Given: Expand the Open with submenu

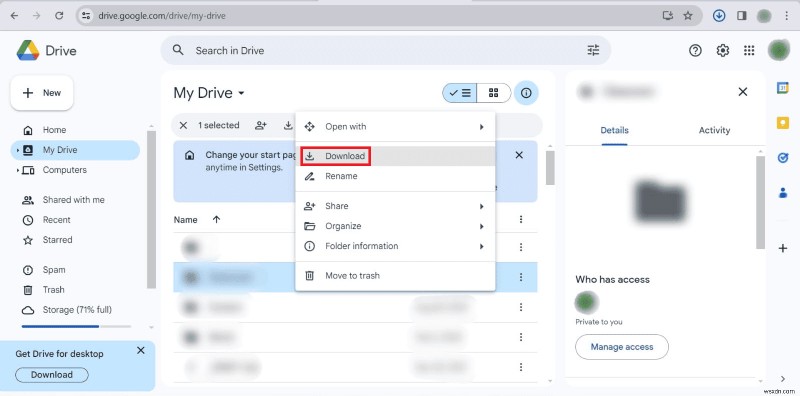Looking at the screenshot, I should coord(481,127).
